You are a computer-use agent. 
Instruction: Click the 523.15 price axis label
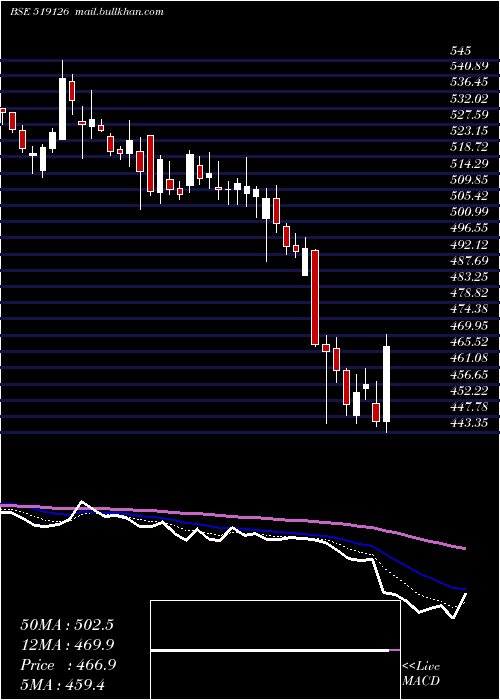coord(469,131)
